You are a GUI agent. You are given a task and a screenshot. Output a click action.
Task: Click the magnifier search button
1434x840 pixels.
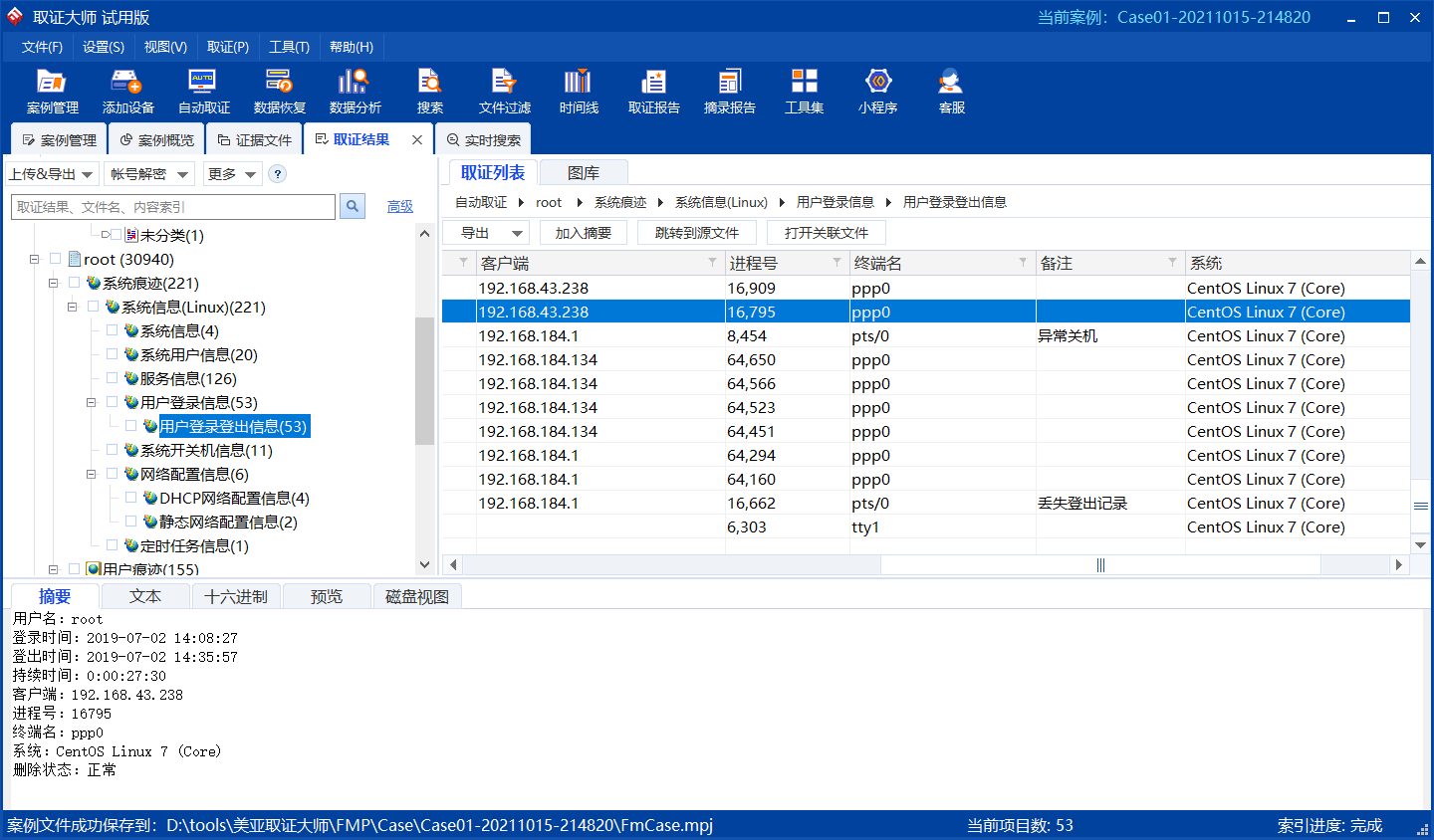(x=353, y=206)
